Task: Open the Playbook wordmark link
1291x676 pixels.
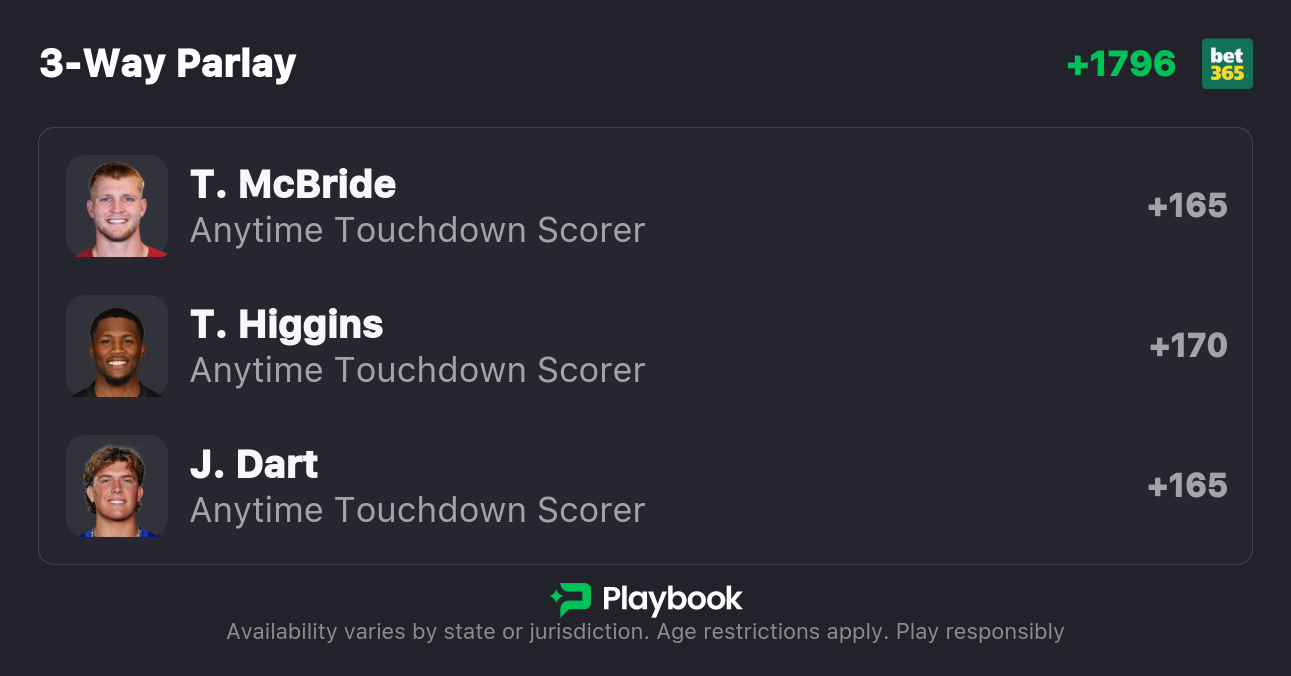Action: 672,599
